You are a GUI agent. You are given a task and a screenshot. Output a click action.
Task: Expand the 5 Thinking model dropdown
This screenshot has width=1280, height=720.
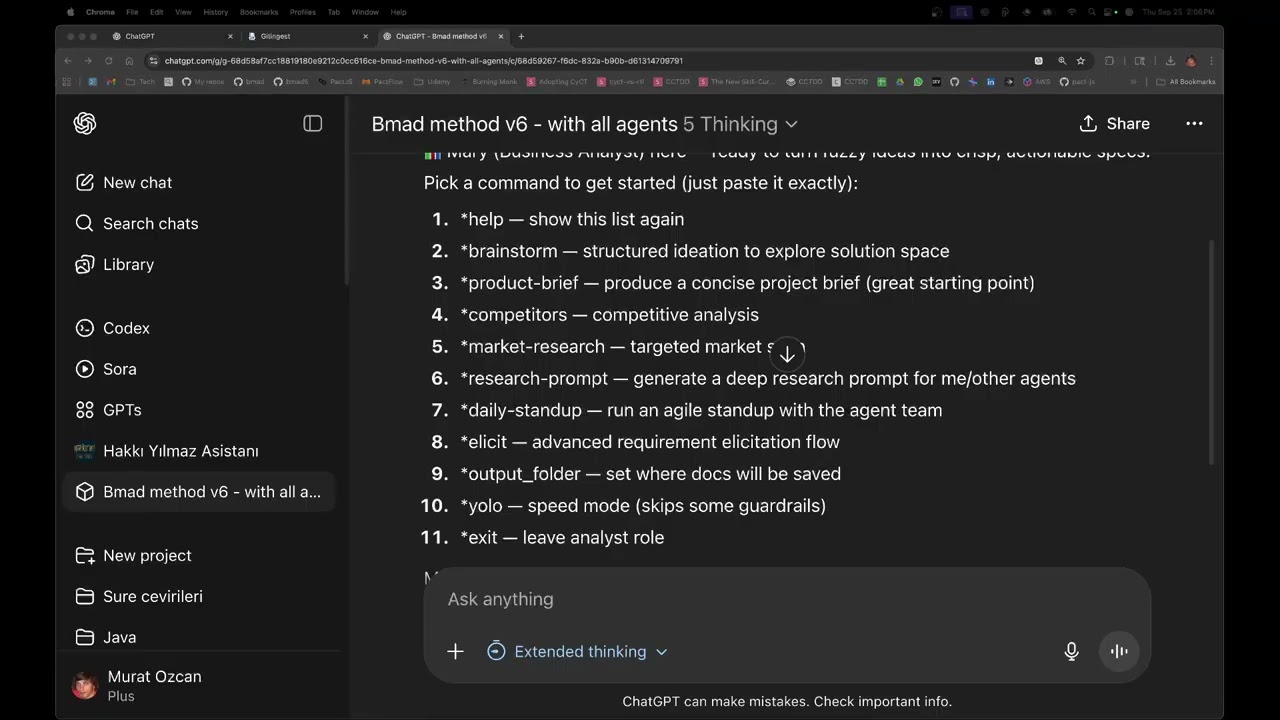(x=740, y=124)
